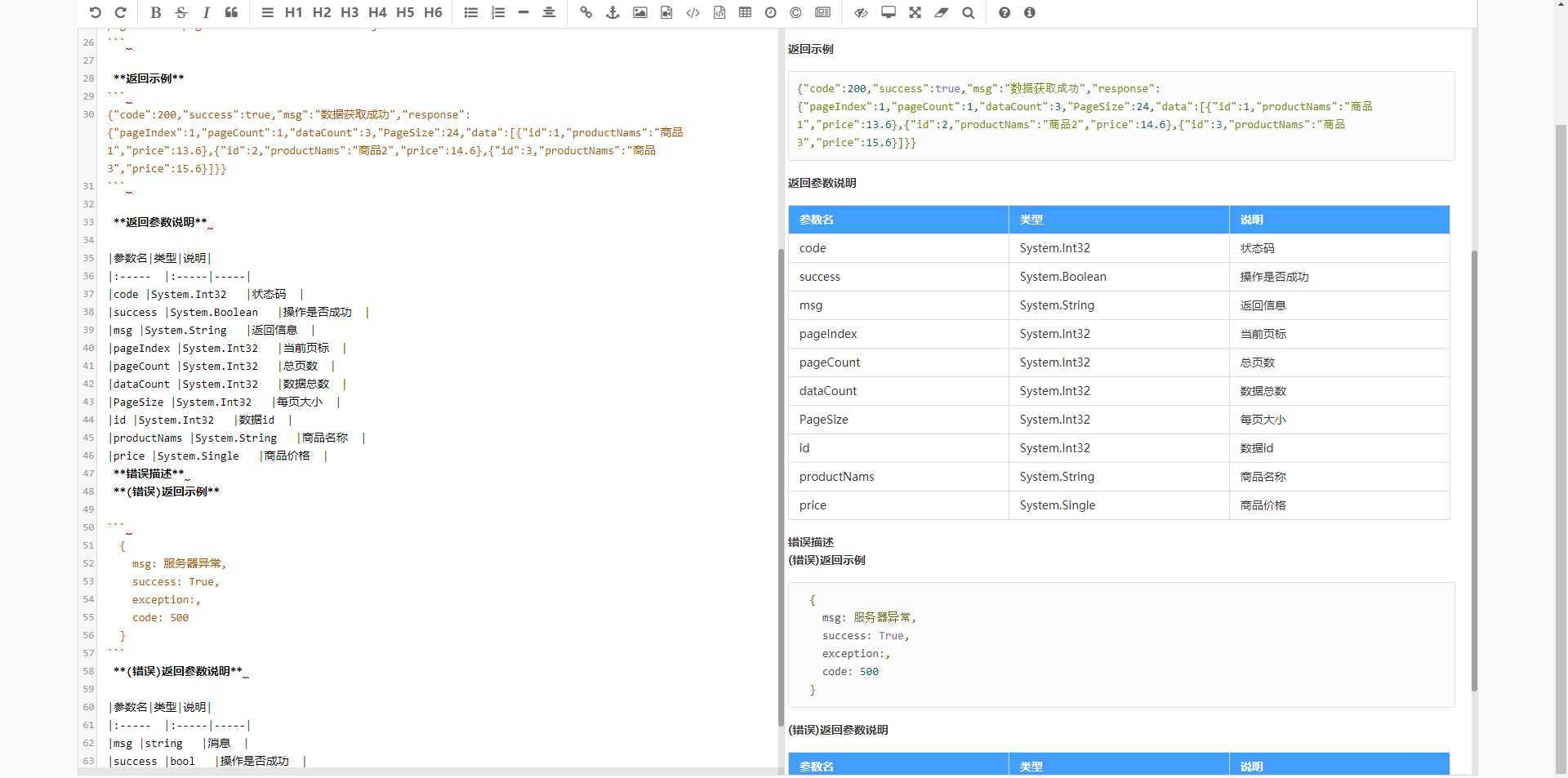Insert a table

pyautogui.click(x=745, y=12)
